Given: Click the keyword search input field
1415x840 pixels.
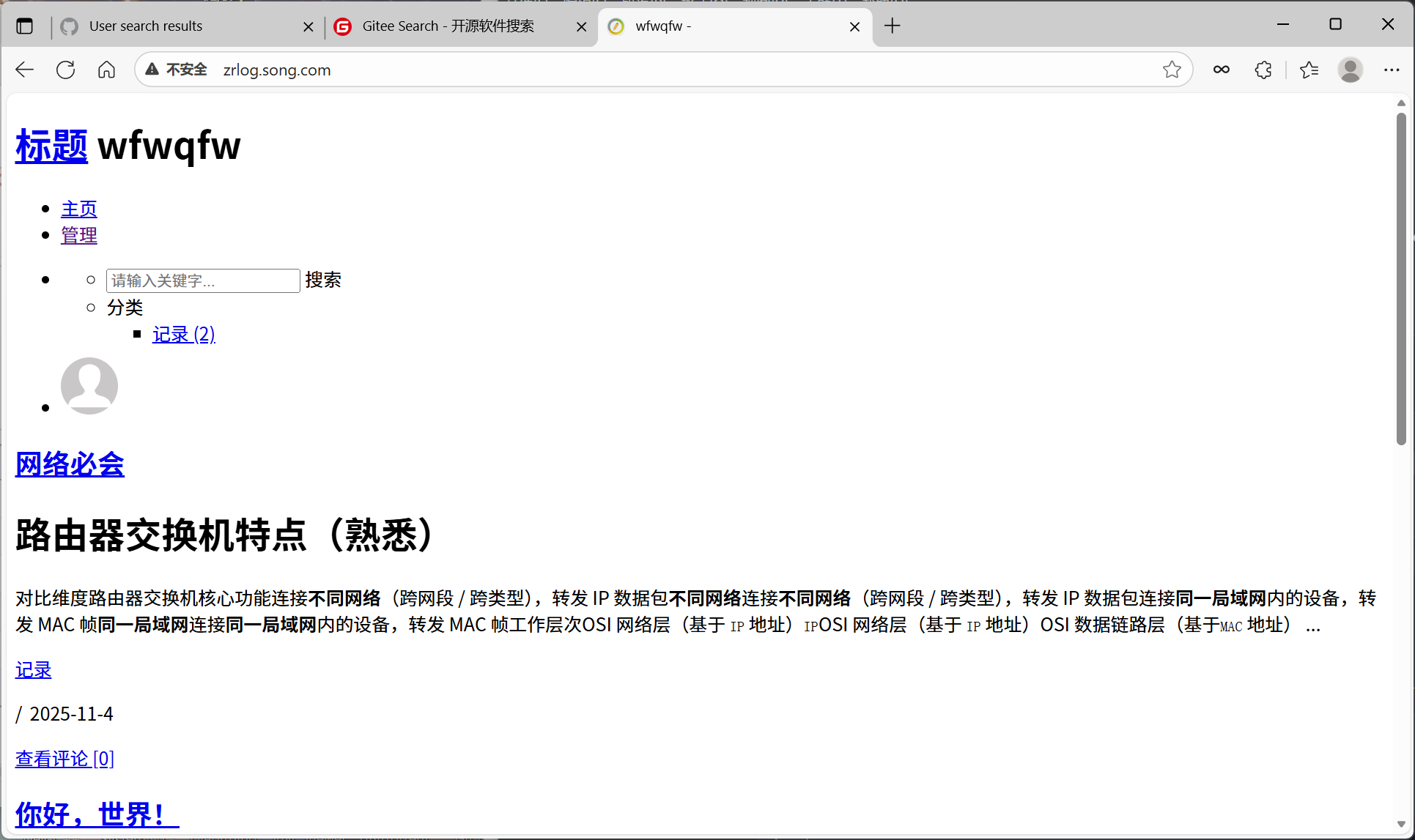Looking at the screenshot, I should (x=203, y=280).
